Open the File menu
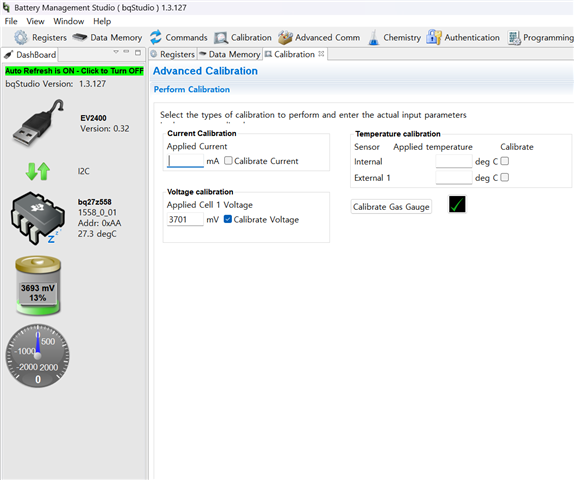 tap(11, 21)
